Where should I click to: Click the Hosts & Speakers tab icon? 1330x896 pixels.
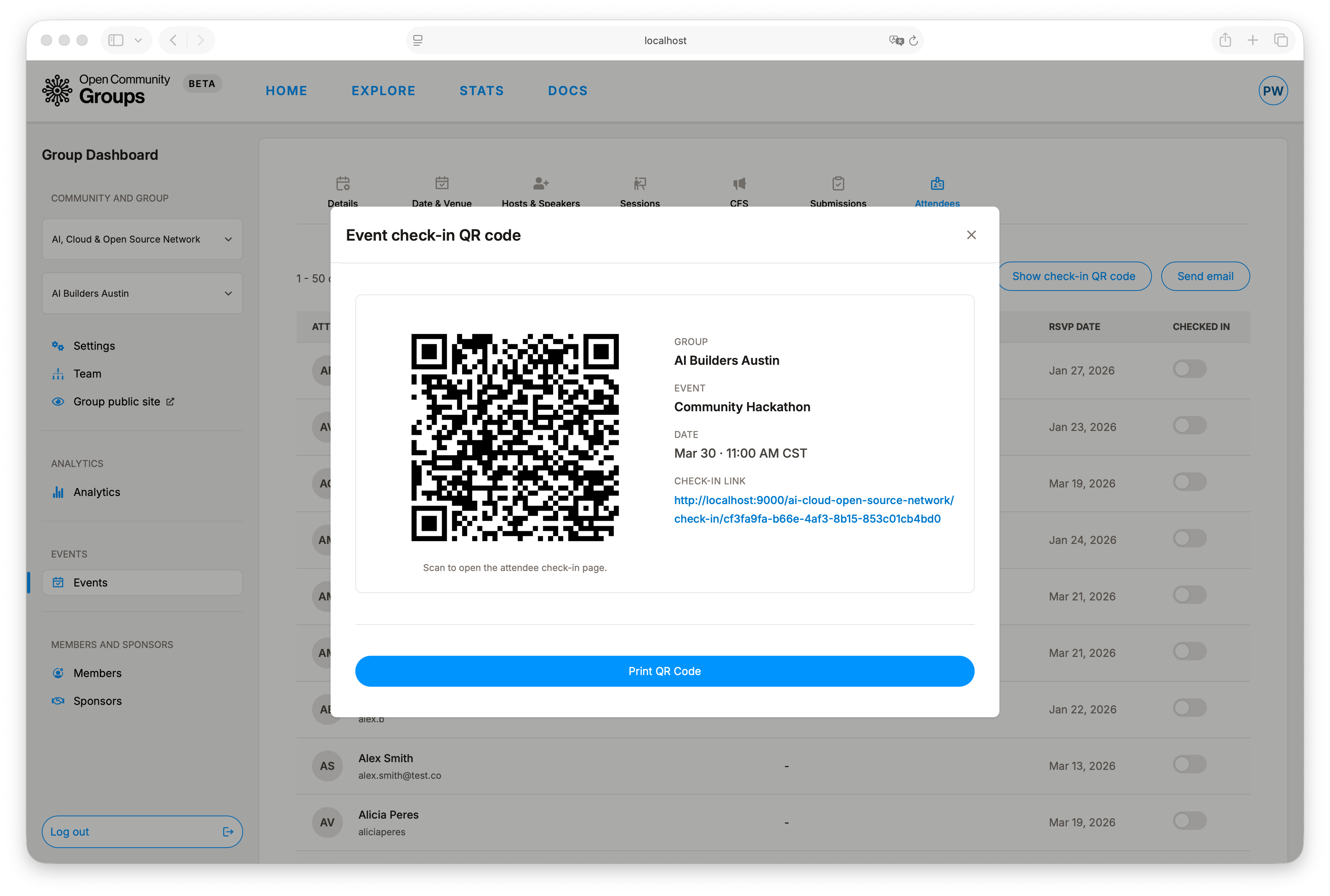541,183
